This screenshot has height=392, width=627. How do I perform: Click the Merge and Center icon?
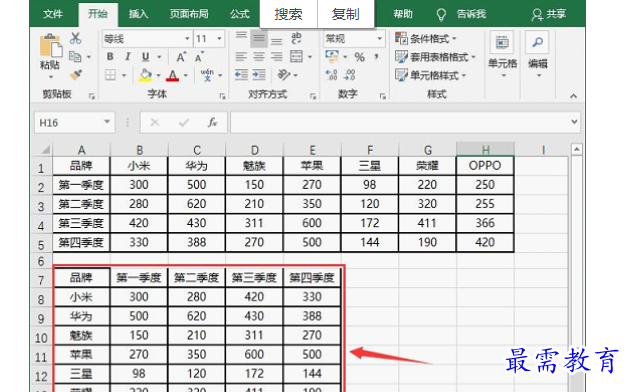(x=296, y=57)
